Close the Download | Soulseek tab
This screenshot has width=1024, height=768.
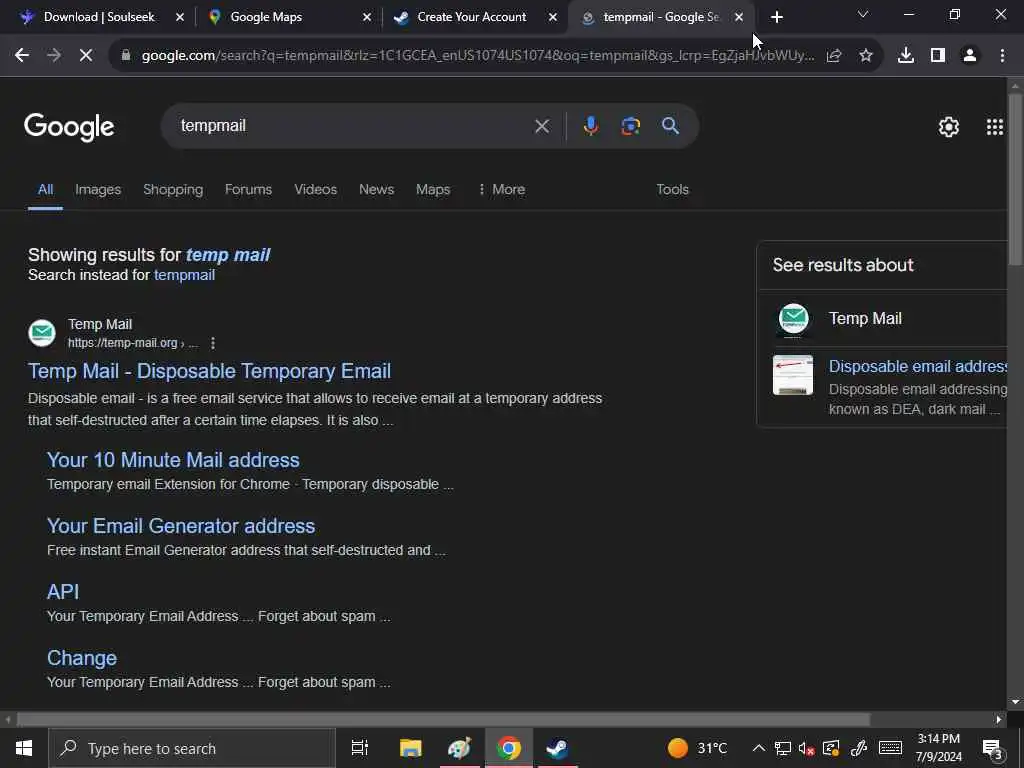point(180,17)
